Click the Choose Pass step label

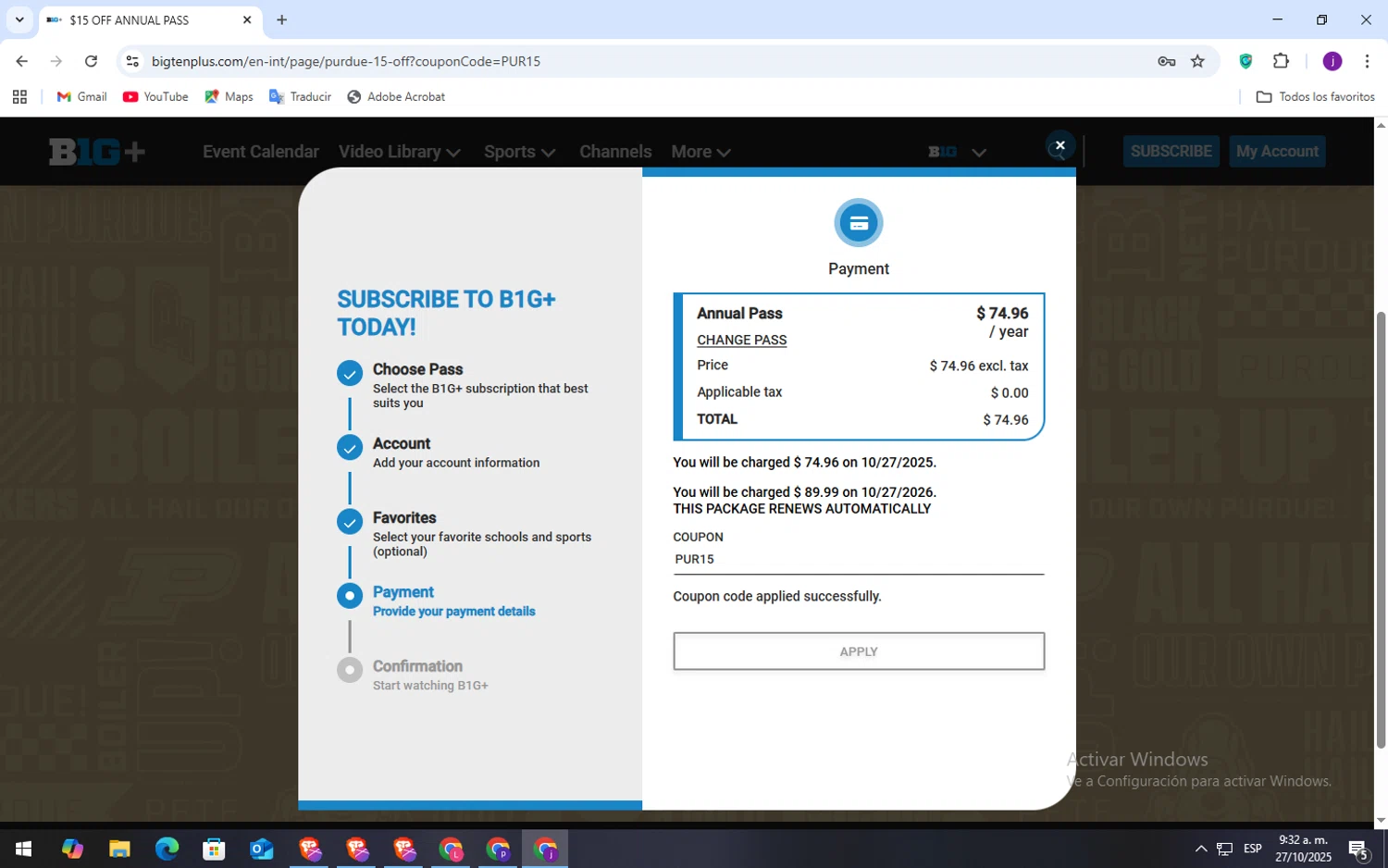pyautogui.click(x=417, y=369)
